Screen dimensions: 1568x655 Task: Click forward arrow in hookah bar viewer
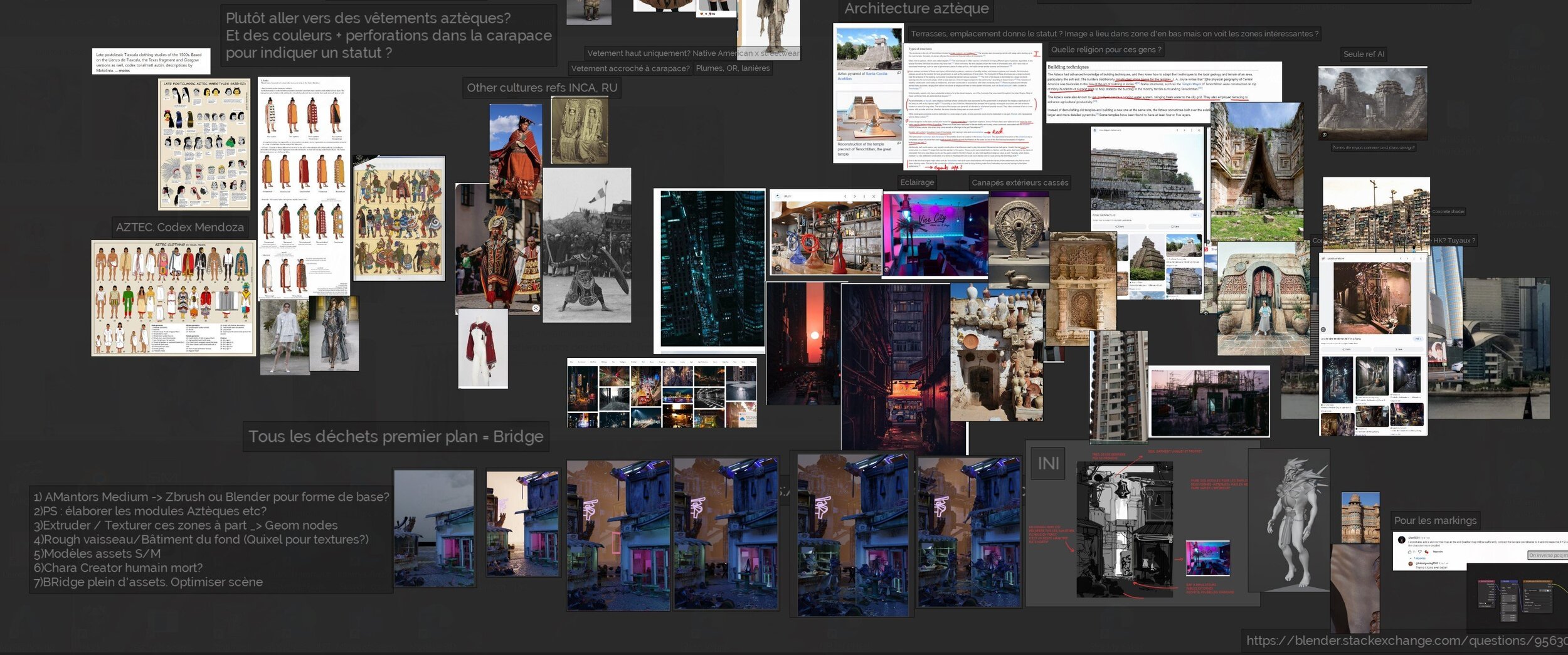pos(854,196)
